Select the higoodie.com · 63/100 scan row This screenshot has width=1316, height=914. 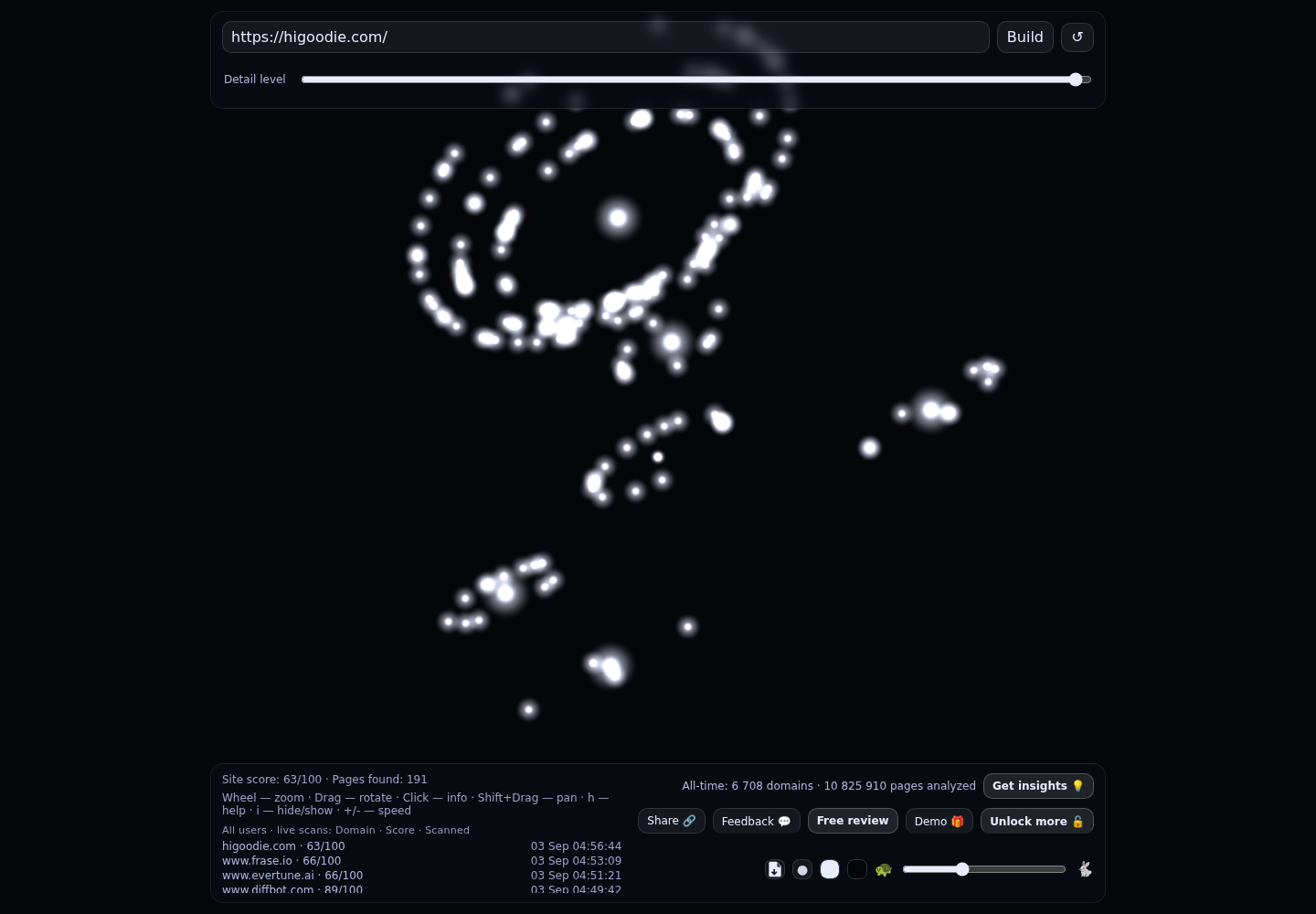[421, 846]
